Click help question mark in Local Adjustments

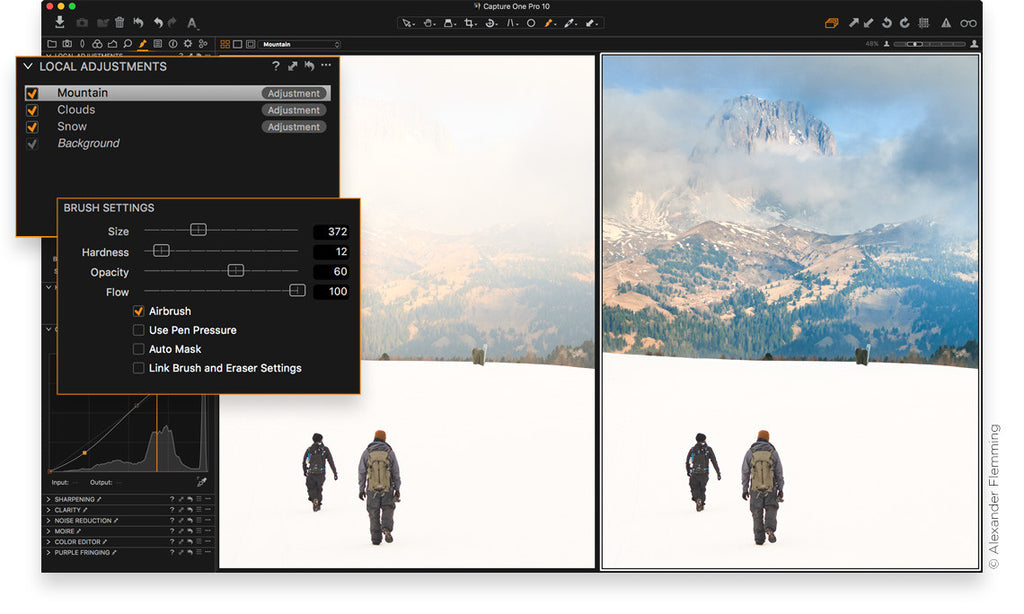coord(276,66)
